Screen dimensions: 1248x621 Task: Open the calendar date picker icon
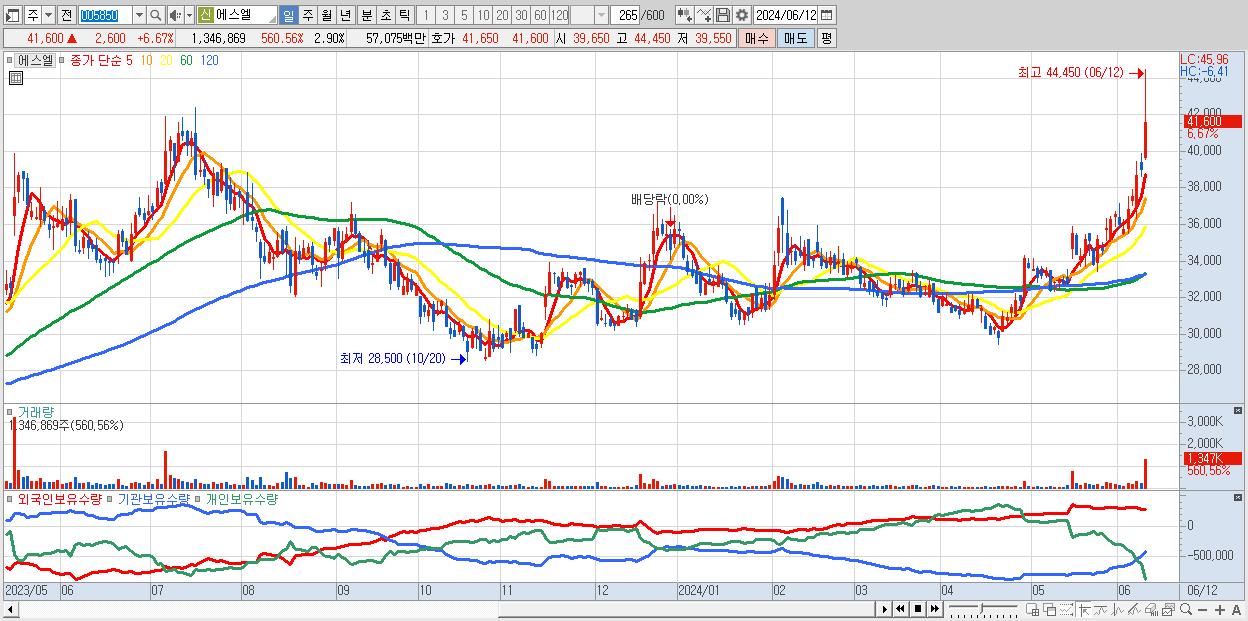(826, 15)
